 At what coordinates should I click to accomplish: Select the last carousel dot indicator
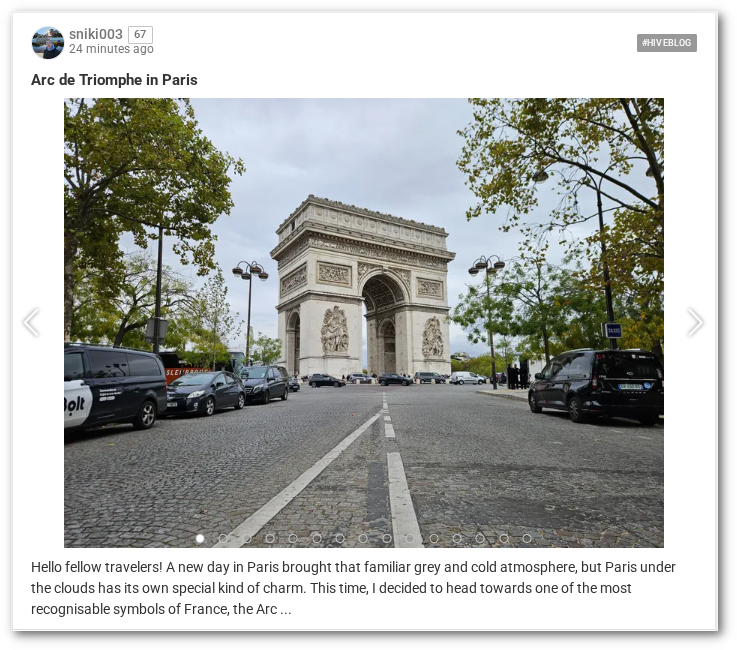tap(527, 539)
